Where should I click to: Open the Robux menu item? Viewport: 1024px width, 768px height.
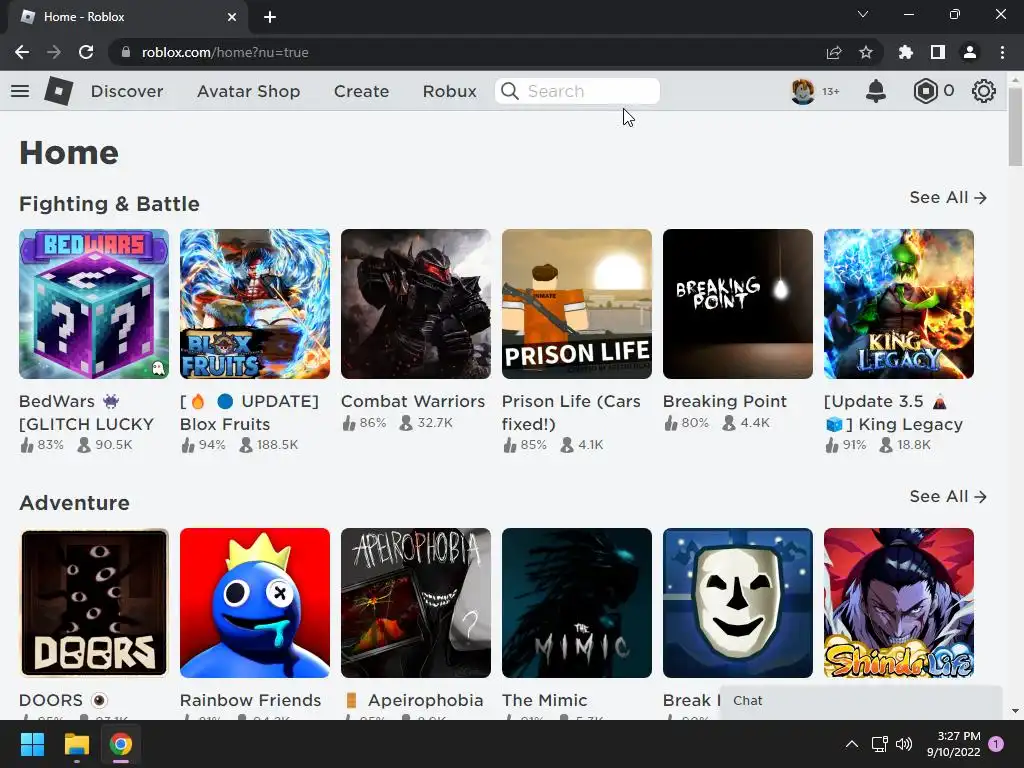click(449, 91)
